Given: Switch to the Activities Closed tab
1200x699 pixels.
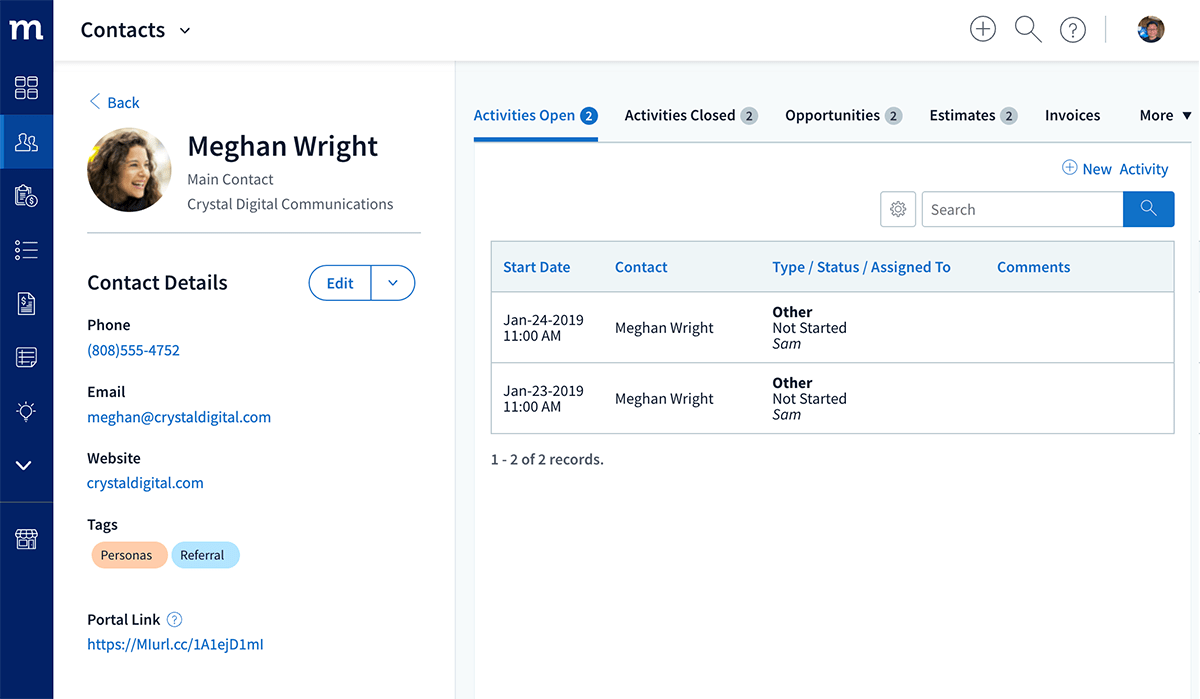Looking at the screenshot, I should click(x=691, y=116).
